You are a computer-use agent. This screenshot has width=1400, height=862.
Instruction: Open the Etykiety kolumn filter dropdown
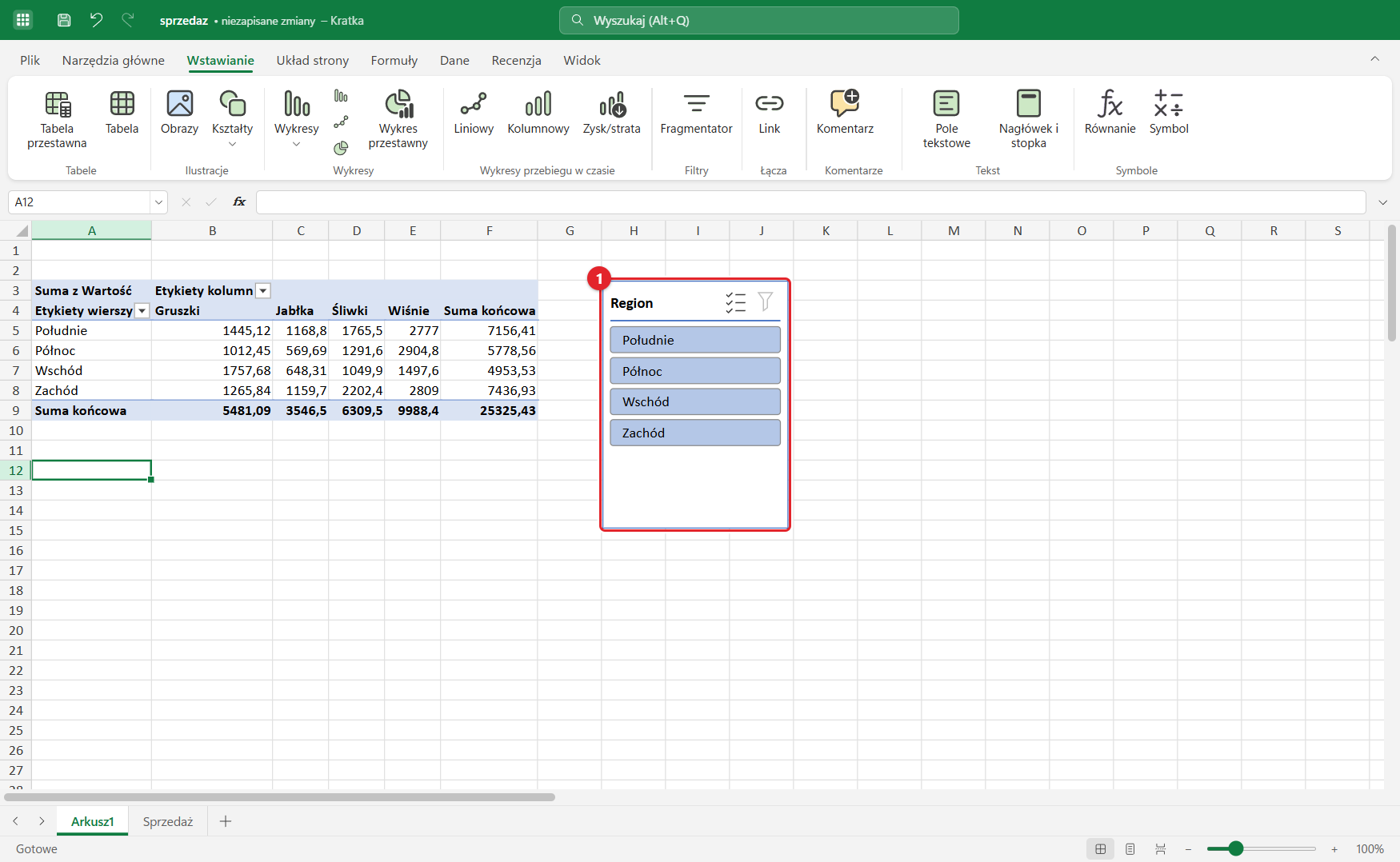pos(262,291)
